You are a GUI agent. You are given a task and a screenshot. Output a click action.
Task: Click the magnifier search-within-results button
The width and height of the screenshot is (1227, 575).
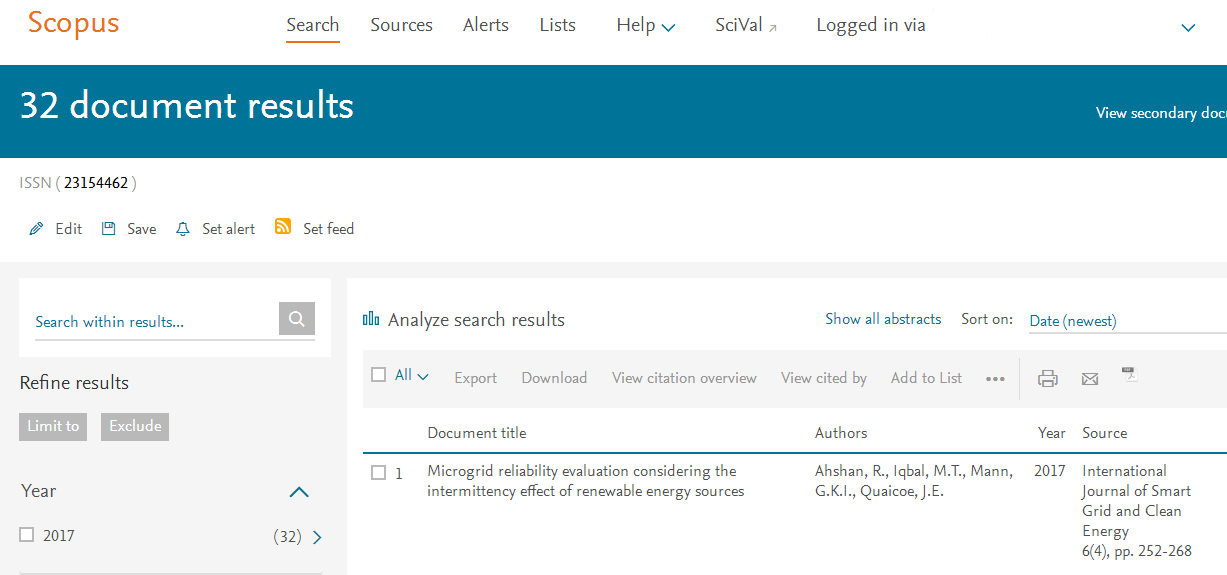tap(297, 319)
